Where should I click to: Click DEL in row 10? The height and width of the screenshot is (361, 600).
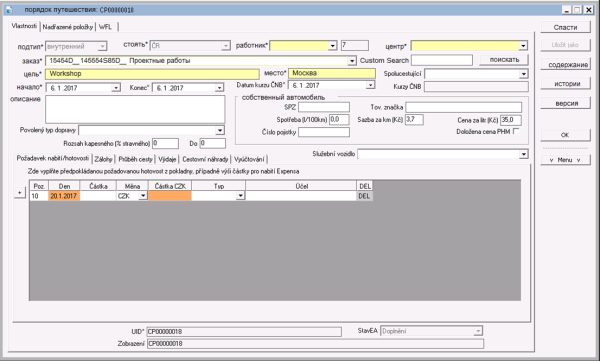[x=364, y=196]
